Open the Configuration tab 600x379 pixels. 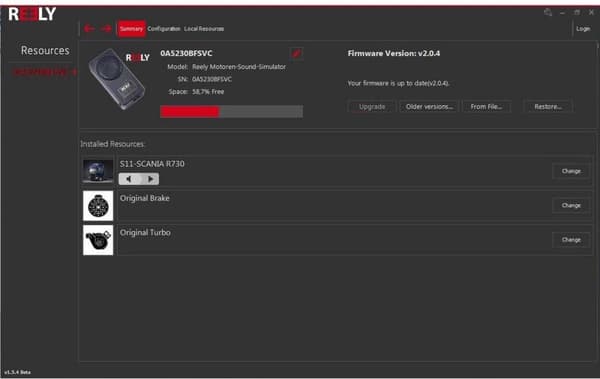[x=164, y=29]
